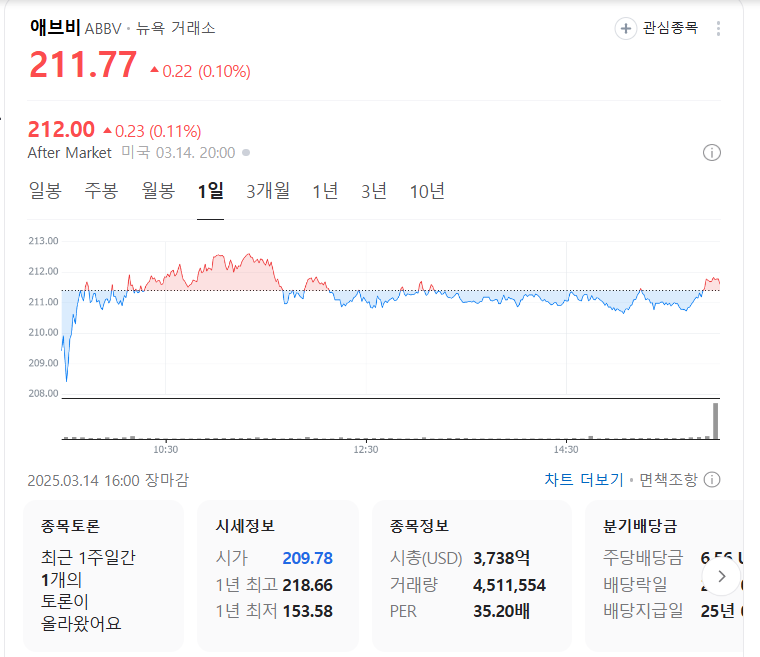This screenshot has width=760, height=657.
Task: Click the 시가 value 209.78
Action: tap(307, 558)
